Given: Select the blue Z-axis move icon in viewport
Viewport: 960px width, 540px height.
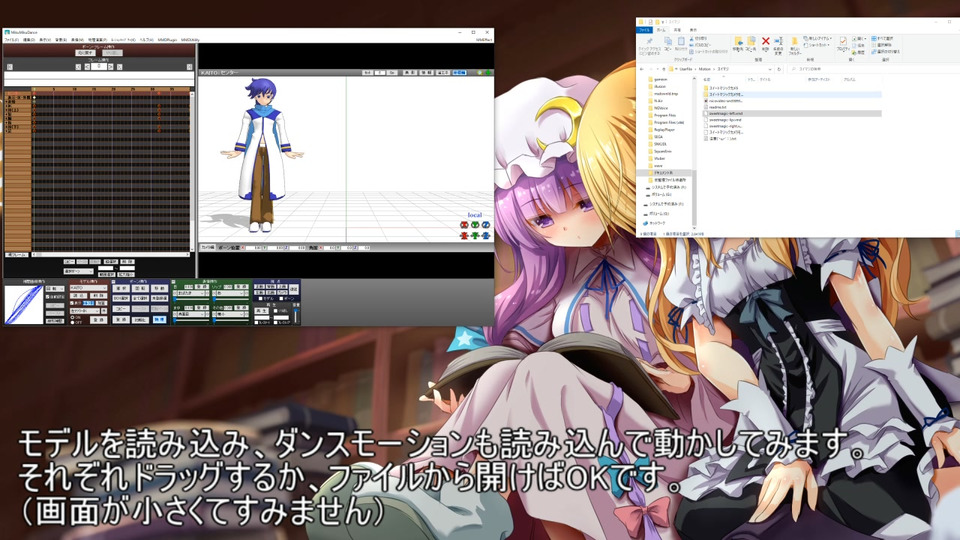Looking at the screenshot, I should 486,236.
